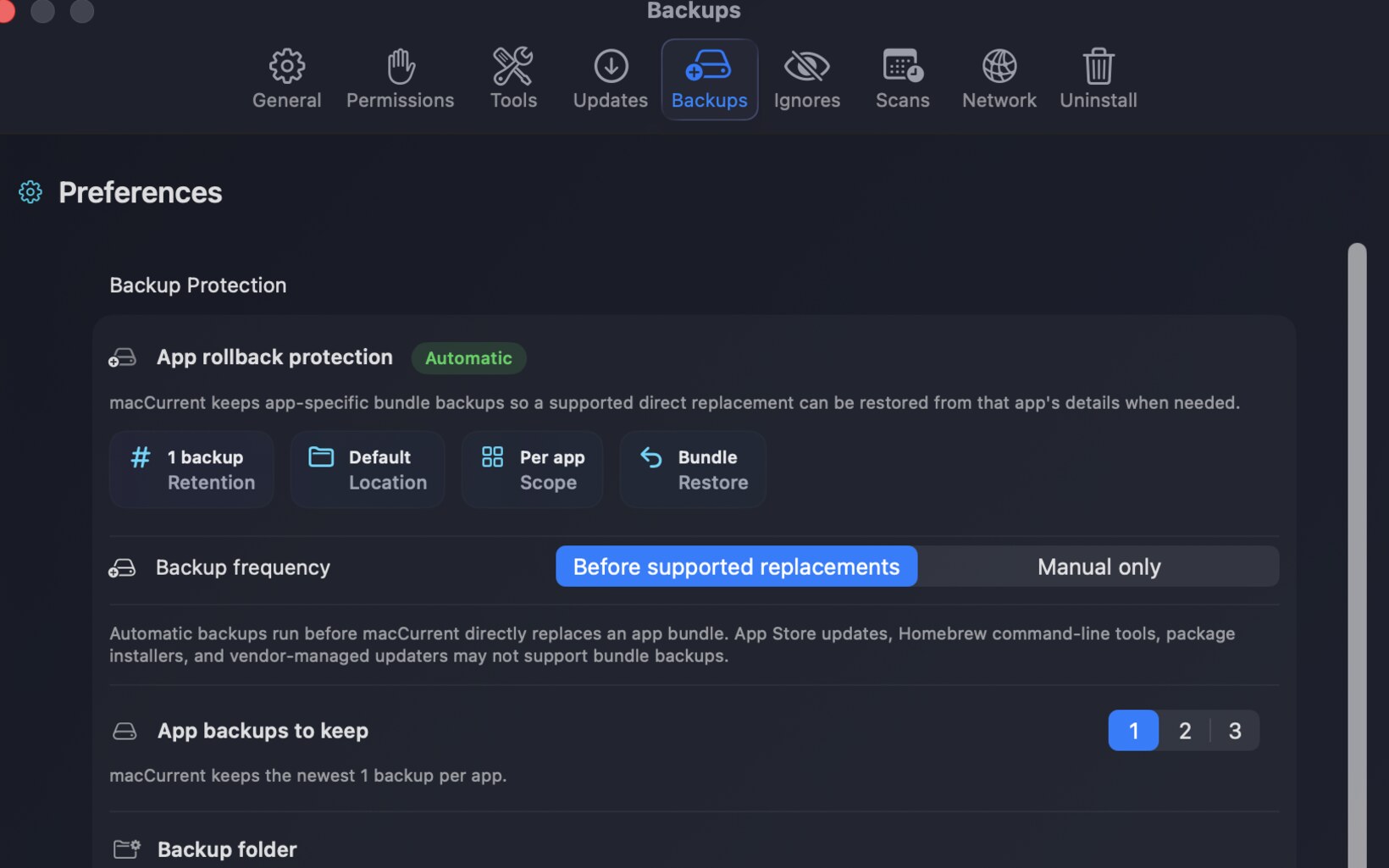Screen dimensions: 1389x868
Task: Click the Backup frequency drive icon
Action: [122, 567]
